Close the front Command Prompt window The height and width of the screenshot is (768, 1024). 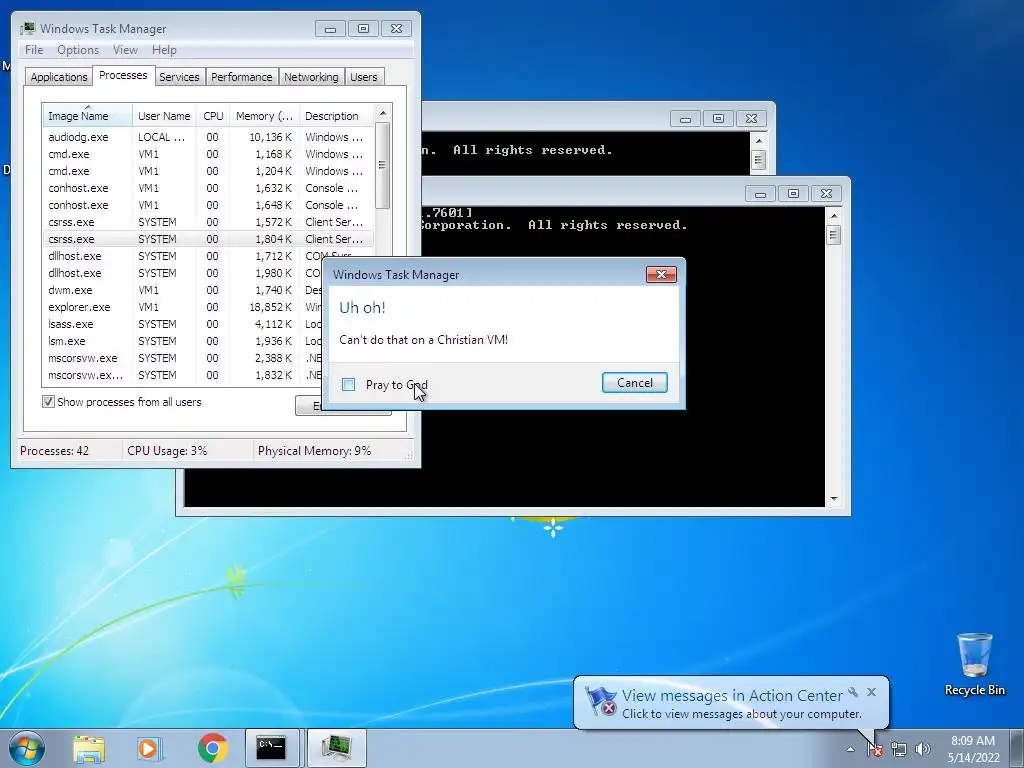click(826, 193)
